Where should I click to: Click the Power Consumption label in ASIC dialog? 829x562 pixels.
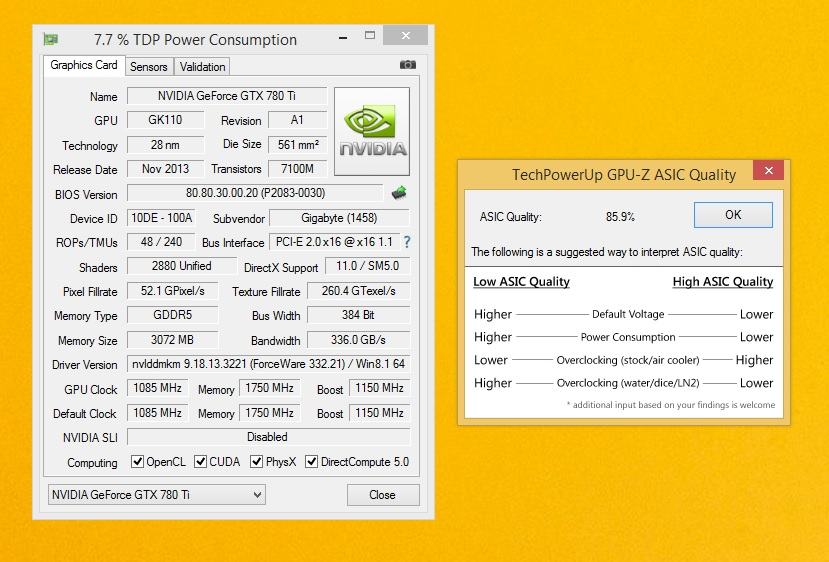[x=628, y=337]
